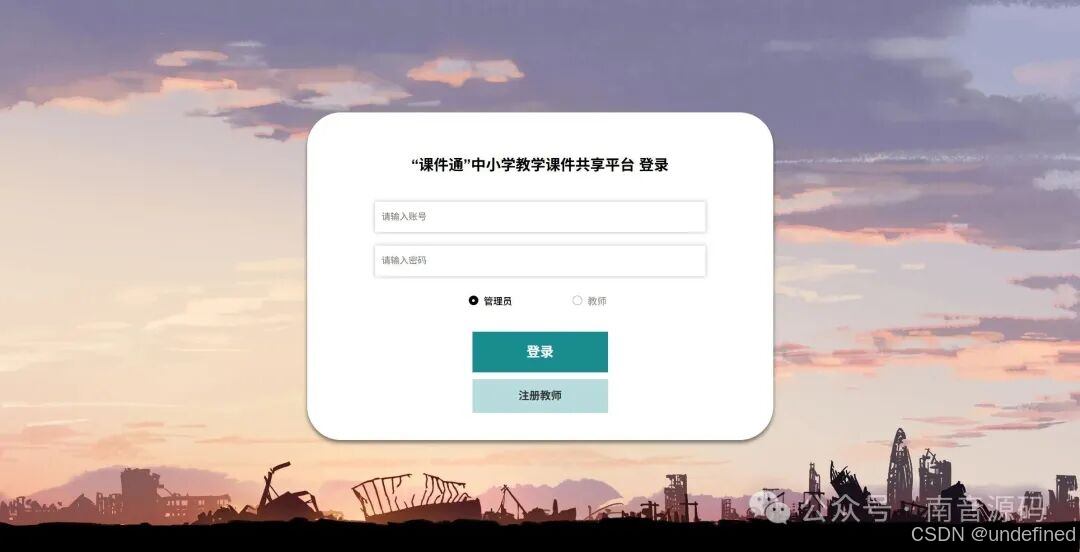This screenshot has width=1080, height=552.
Task: Click the 南音源码 watermark text
Action: (984, 508)
